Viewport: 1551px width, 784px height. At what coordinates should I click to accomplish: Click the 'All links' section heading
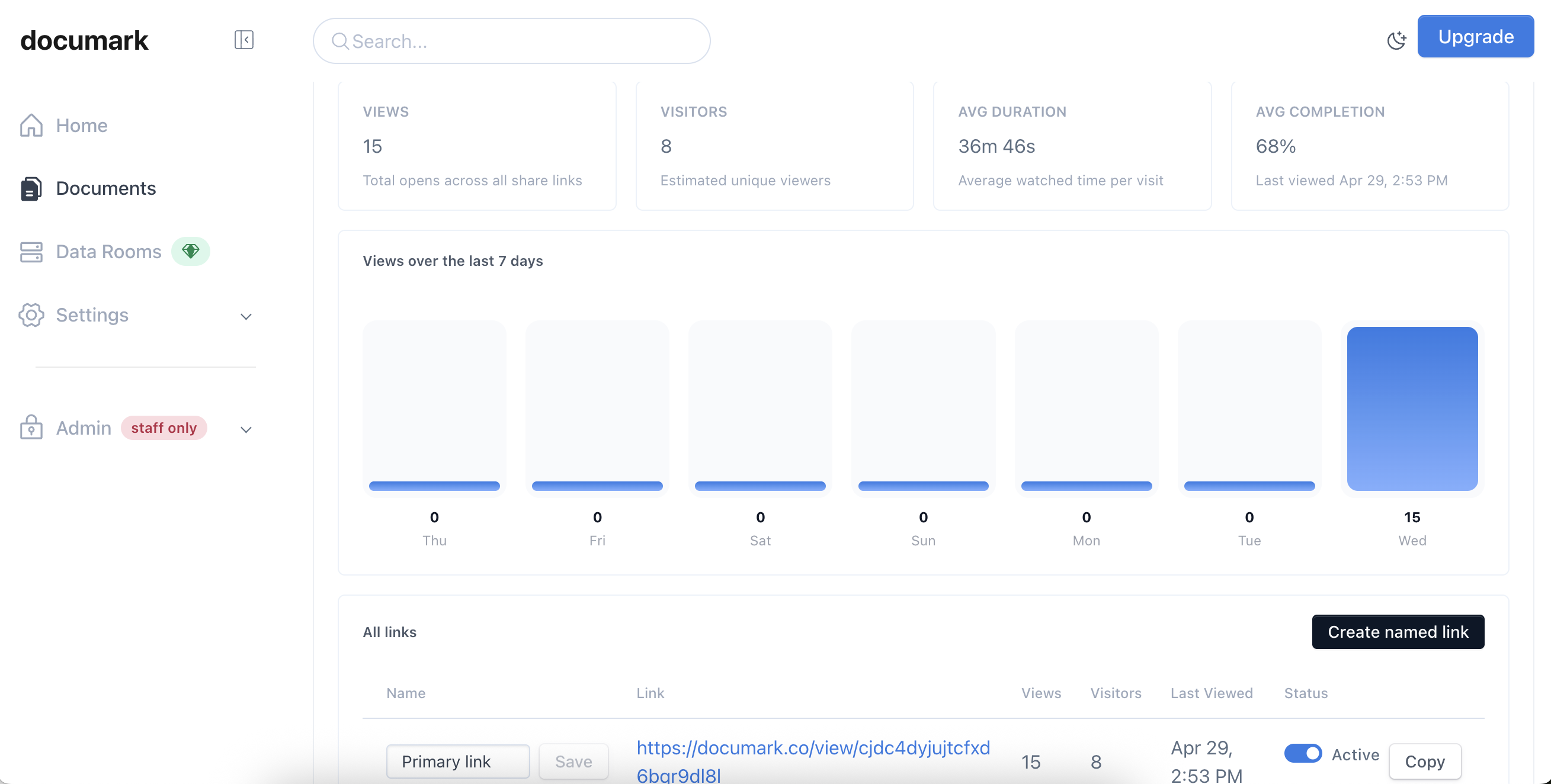pyautogui.click(x=390, y=632)
